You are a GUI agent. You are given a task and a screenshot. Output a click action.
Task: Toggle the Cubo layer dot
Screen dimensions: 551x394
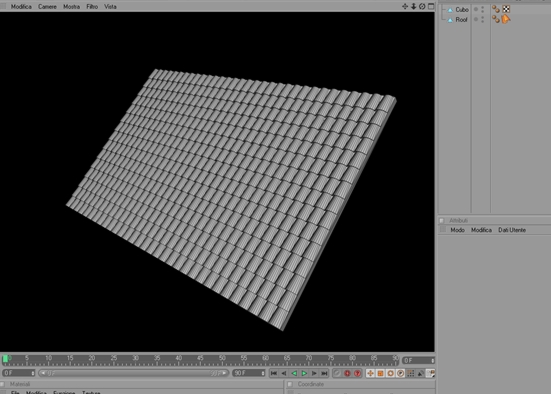pos(476,9)
